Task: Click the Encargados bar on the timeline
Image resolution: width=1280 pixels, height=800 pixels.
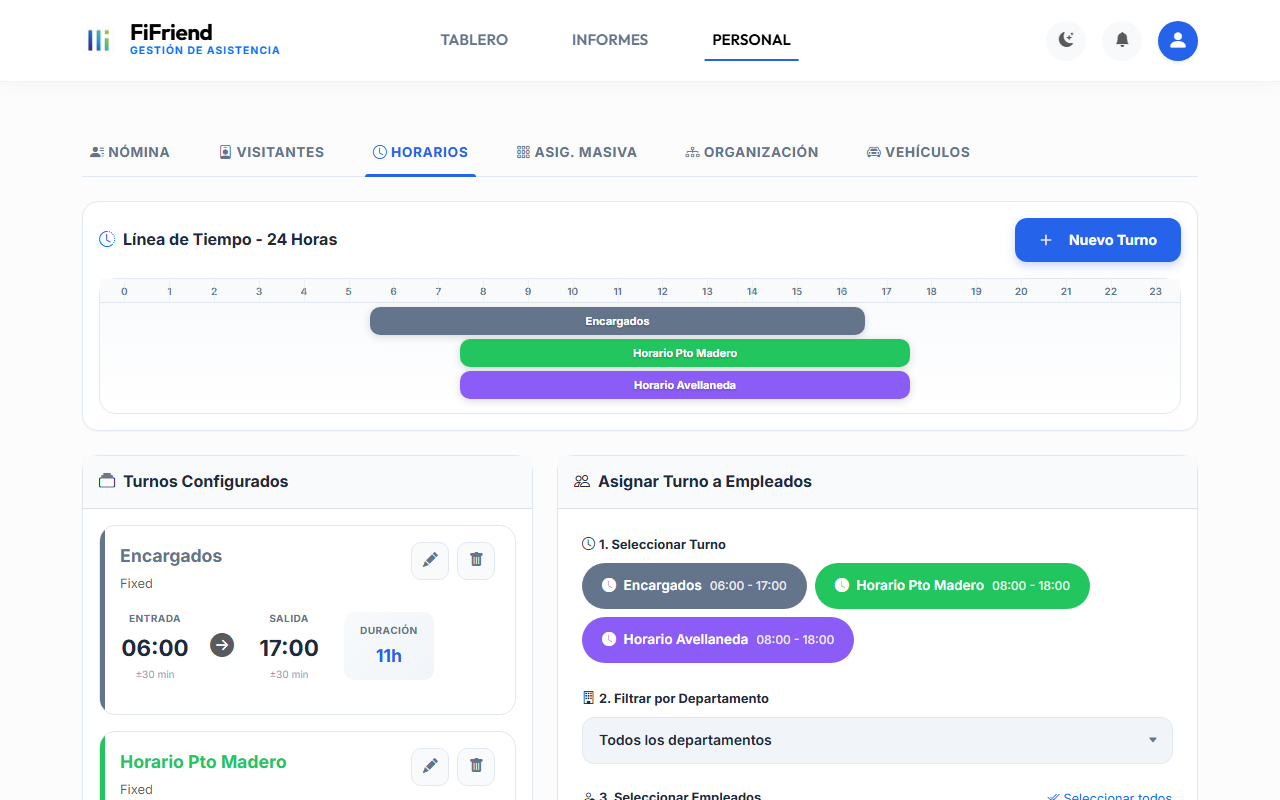Action: click(x=617, y=321)
